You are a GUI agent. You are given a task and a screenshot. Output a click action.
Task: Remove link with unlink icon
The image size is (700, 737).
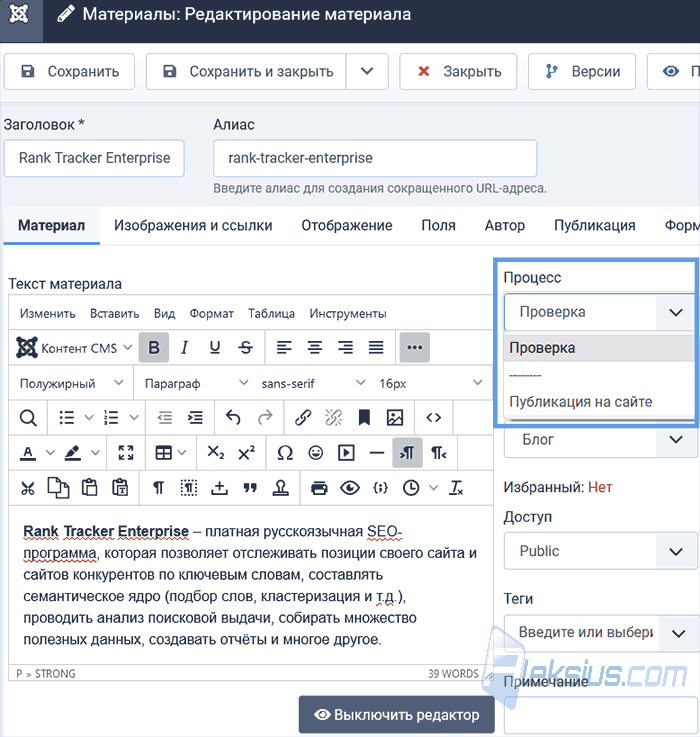(333, 417)
